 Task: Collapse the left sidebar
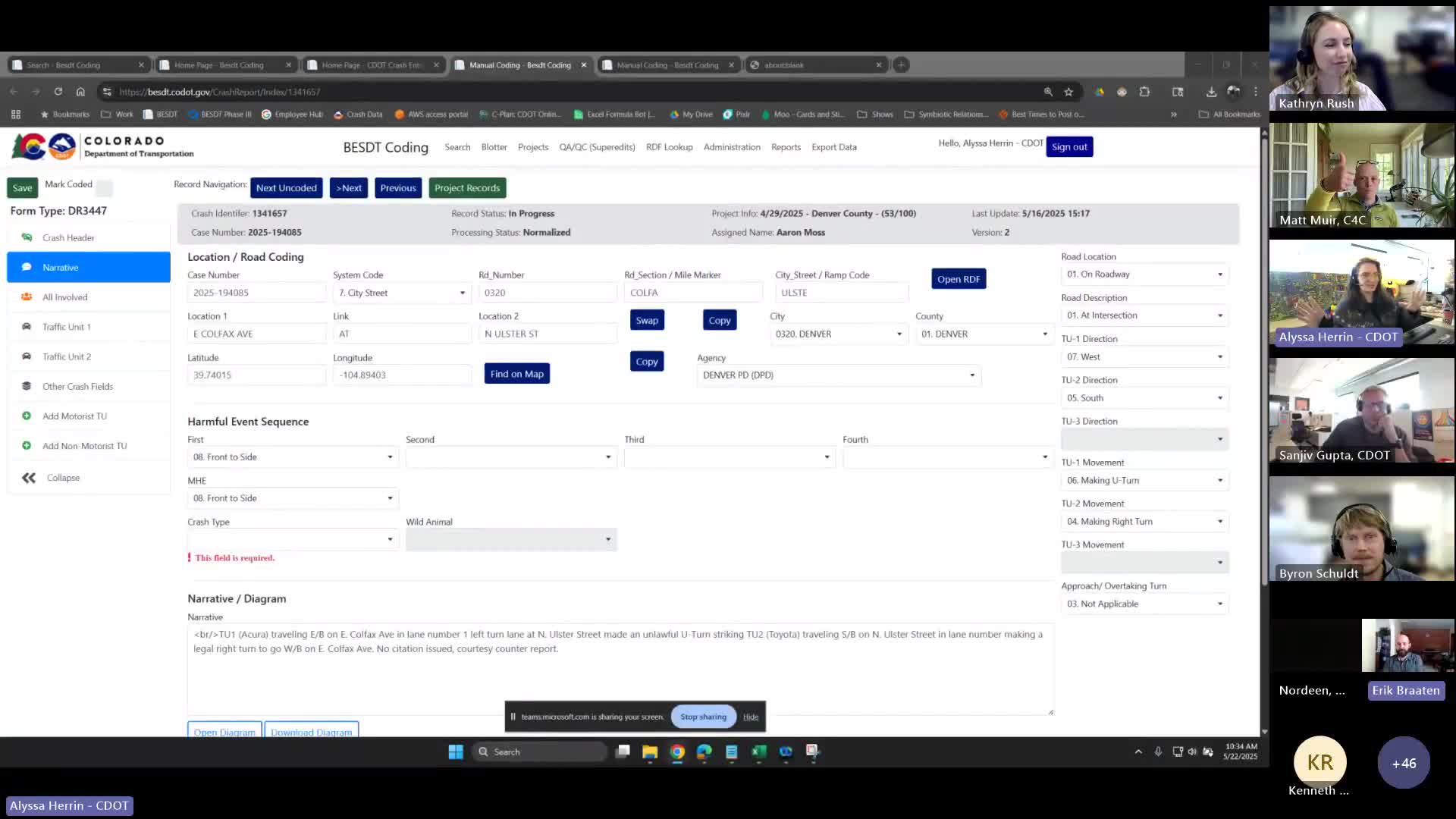[x=62, y=477]
